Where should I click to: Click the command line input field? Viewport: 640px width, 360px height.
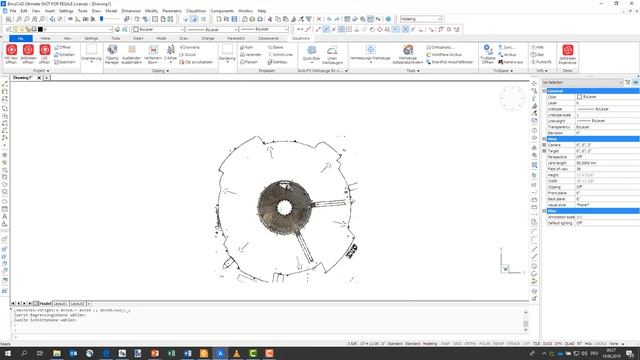[269, 337]
